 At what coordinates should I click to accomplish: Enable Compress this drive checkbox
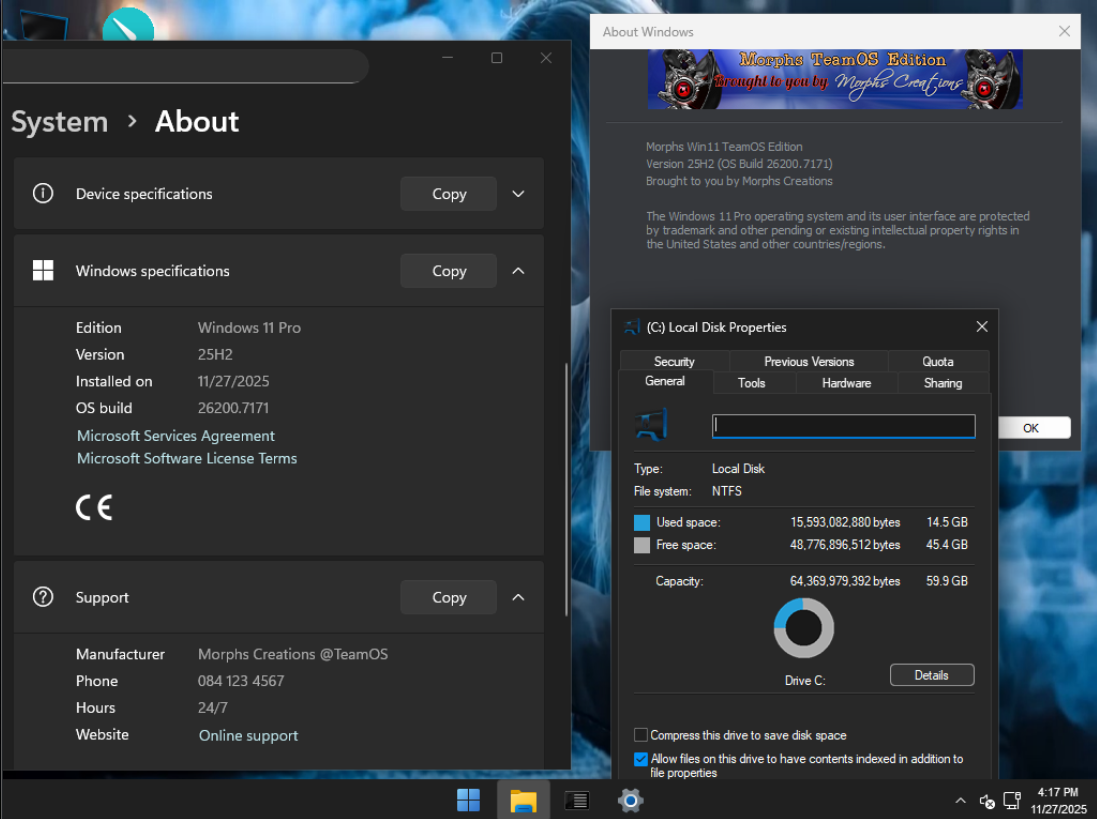click(641, 735)
